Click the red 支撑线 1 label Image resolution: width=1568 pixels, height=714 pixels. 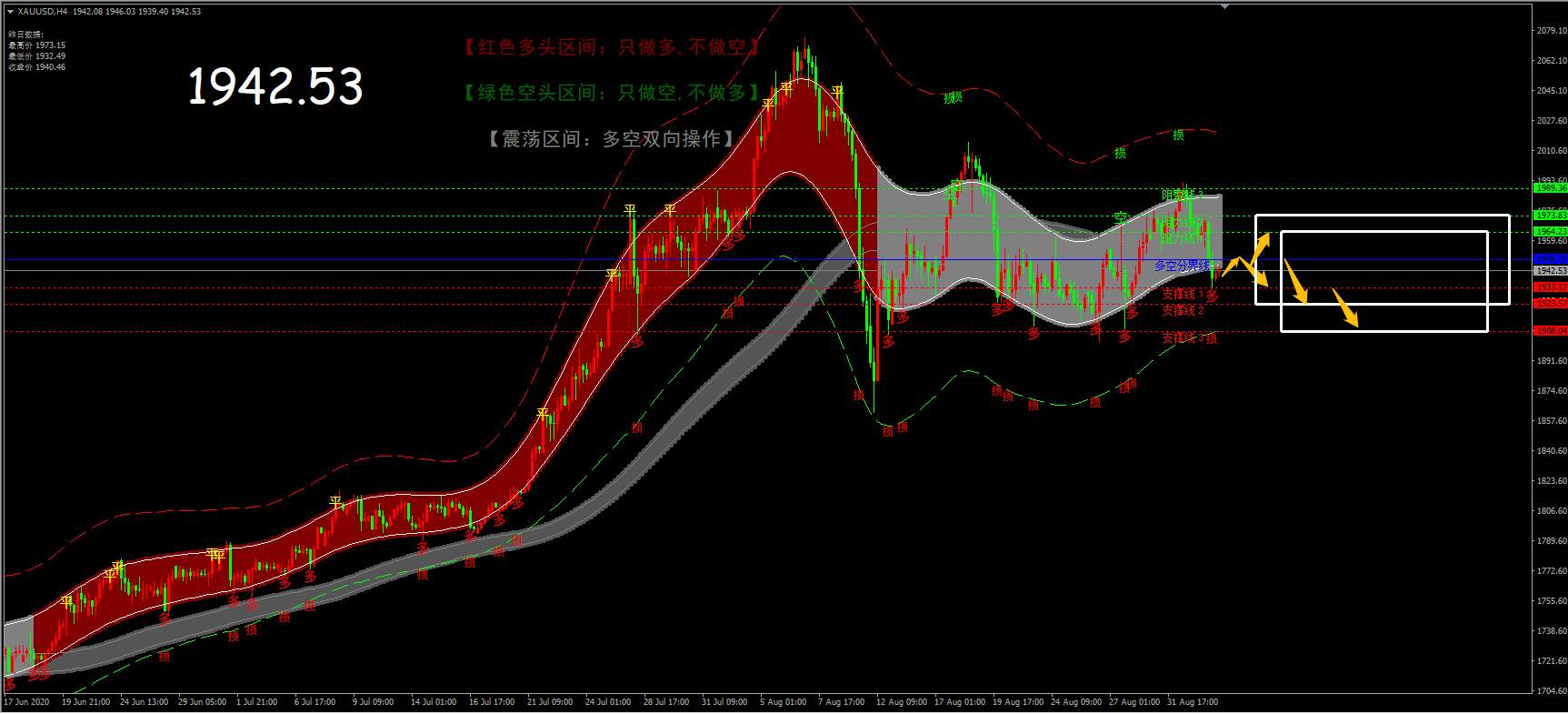pyautogui.click(x=1183, y=295)
